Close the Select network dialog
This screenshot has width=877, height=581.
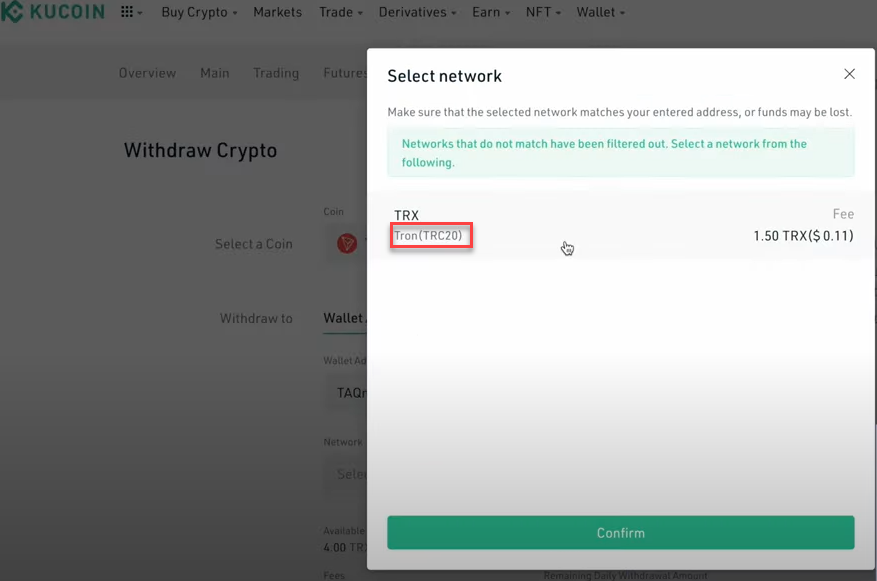[x=849, y=74]
